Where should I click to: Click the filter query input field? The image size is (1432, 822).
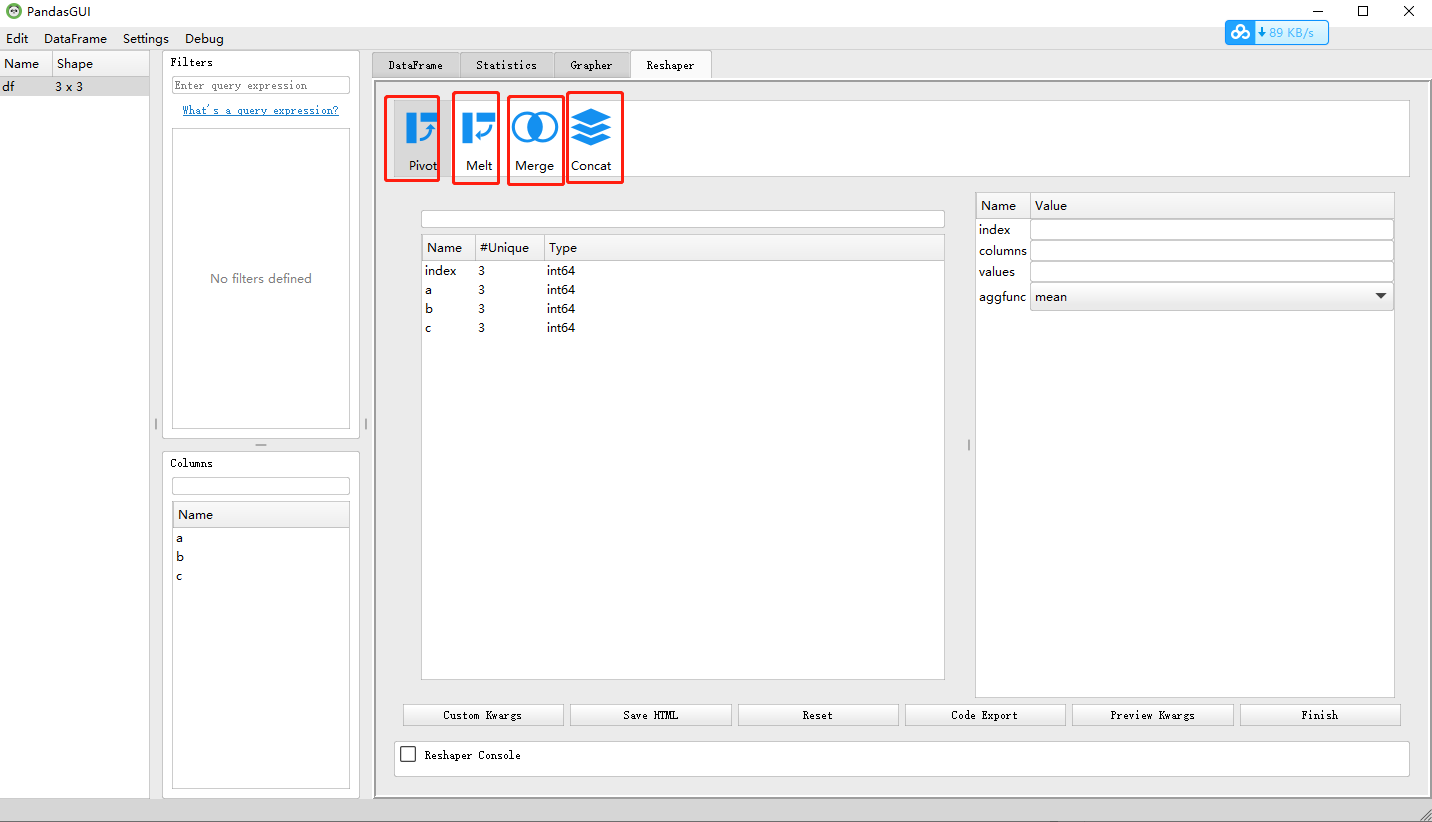coord(260,85)
